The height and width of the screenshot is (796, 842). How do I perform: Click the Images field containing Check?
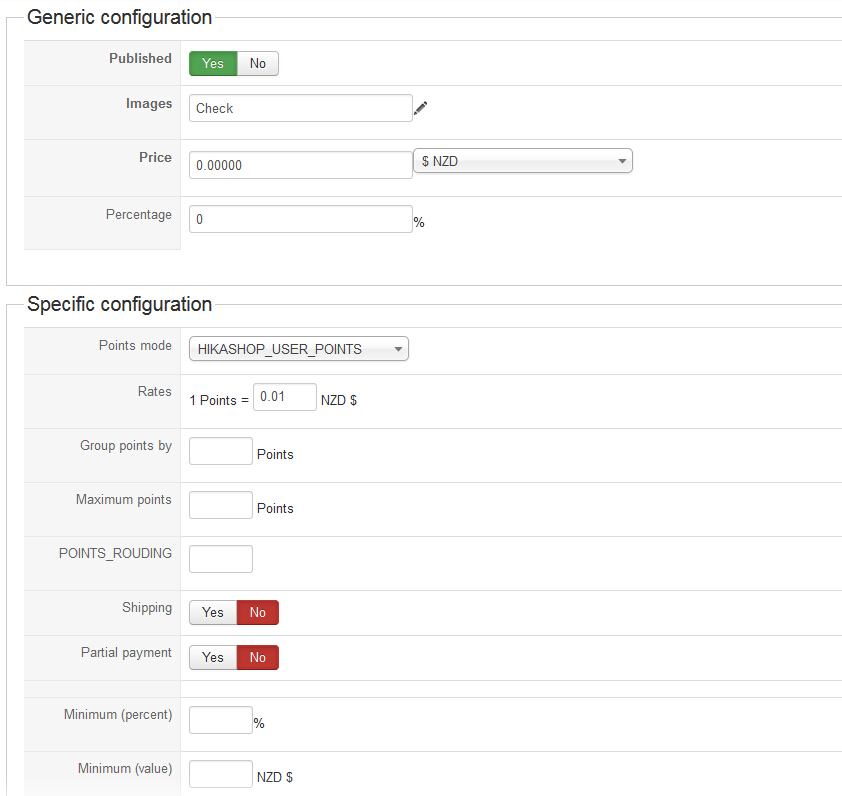pyautogui.click(x=300, y=108)
